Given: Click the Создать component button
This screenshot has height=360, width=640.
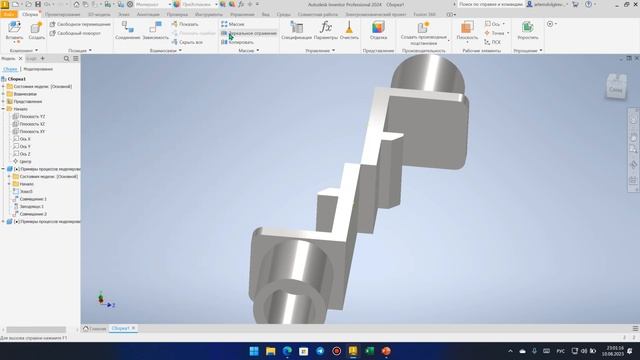Looking at the screenshot, I should click(36, 31).
